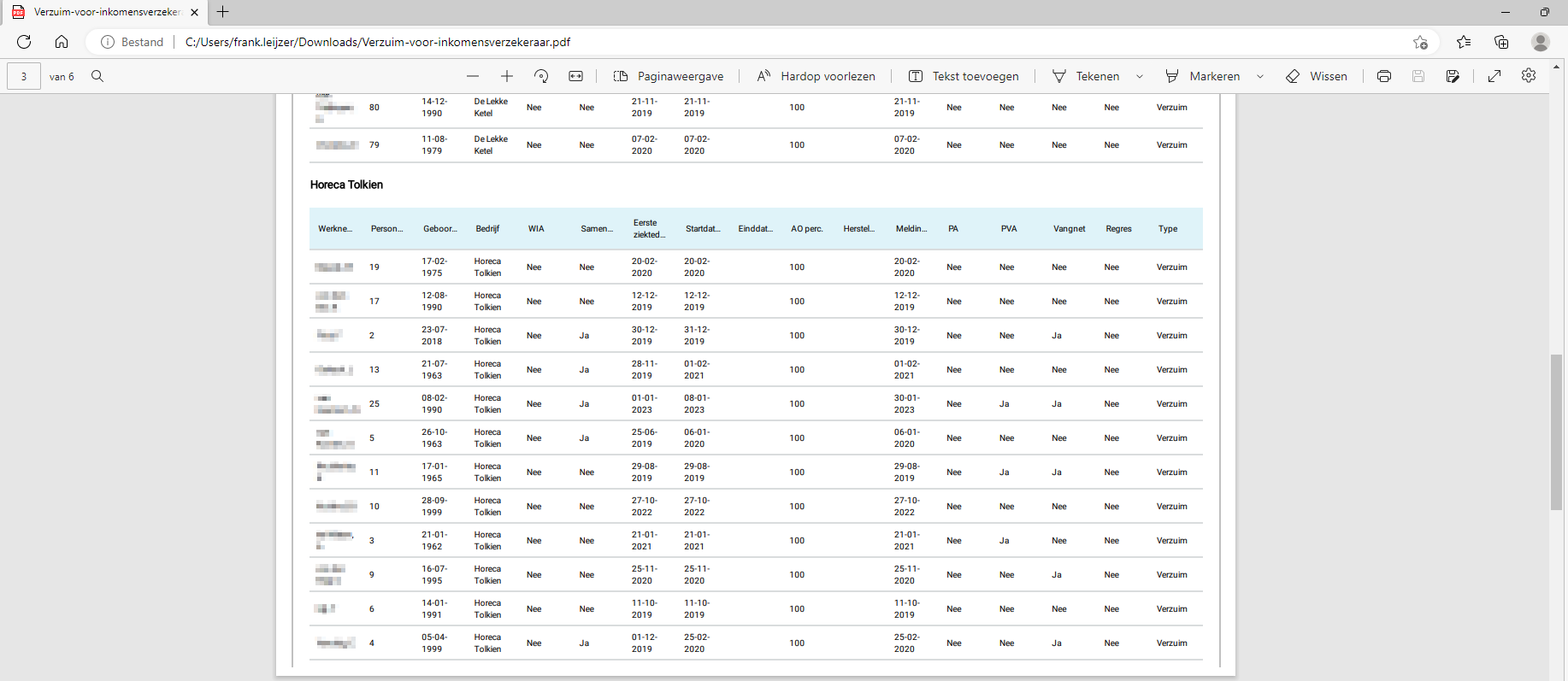Fit the PDF to page width
The image size is (1568, 681).
point(576,76)
